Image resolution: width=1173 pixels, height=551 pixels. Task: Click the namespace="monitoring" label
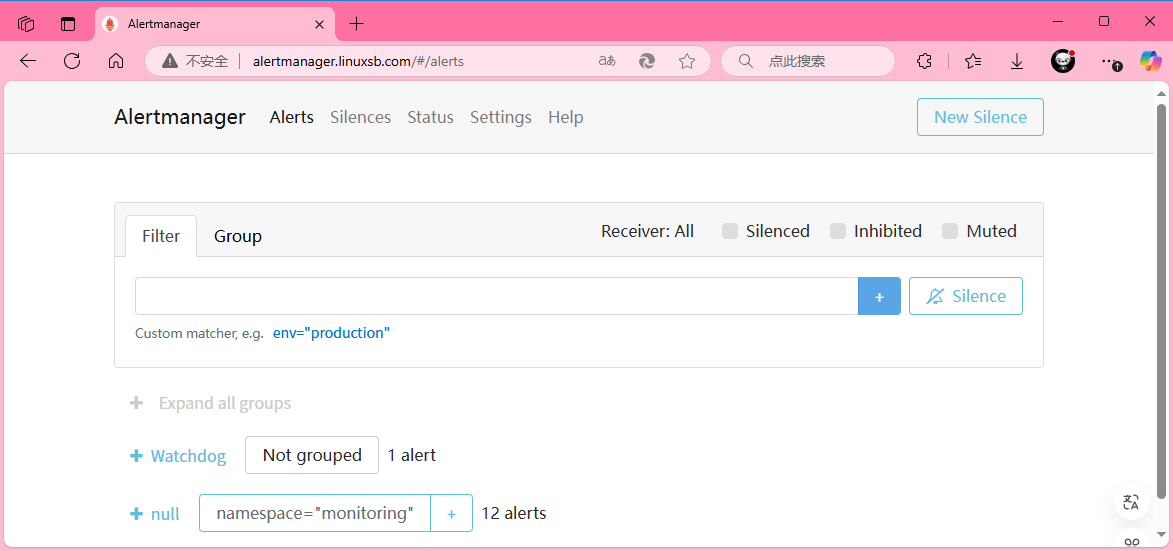pos(315,514)
